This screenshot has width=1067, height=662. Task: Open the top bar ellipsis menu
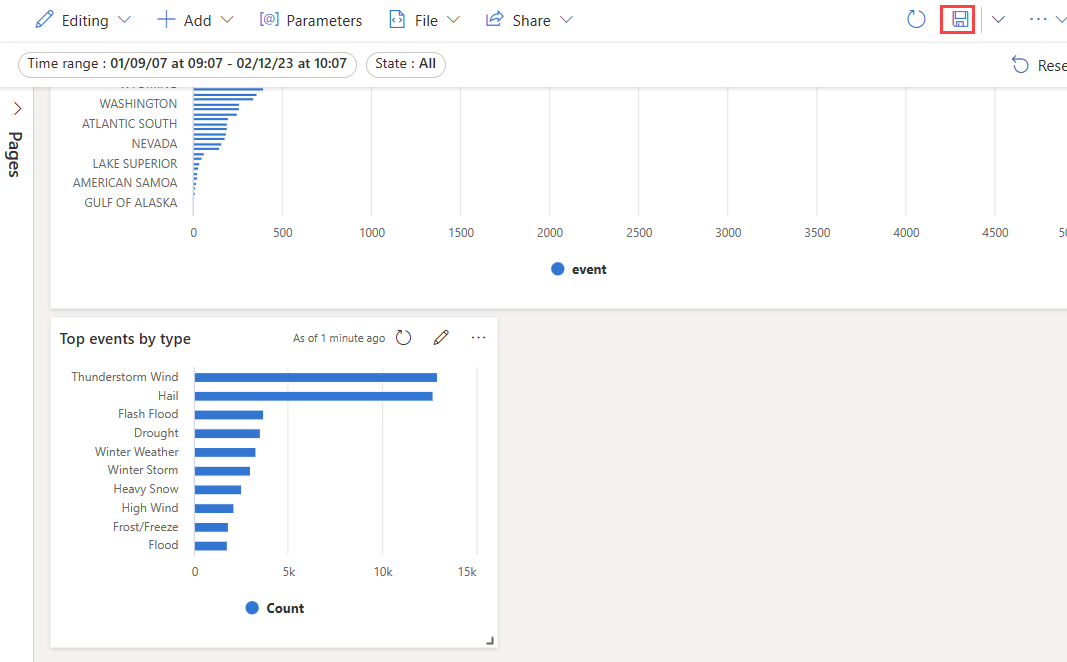1038,20
